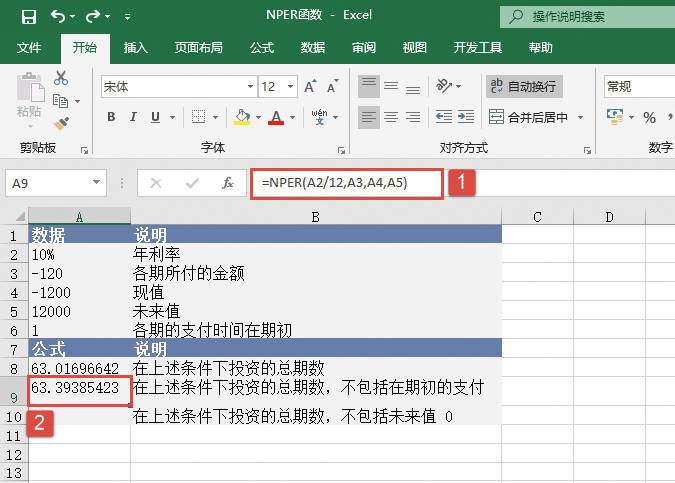Click the formula bar with NPER formula

[347, 183]
